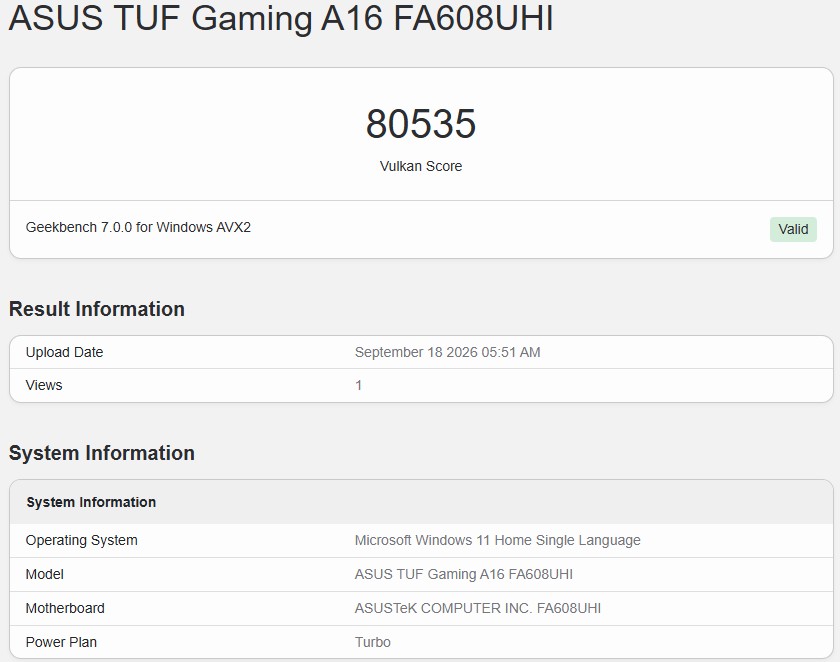Select 'Microsoft Windows 11 Home Single Language' value
Viewport: 840px width, 662px height.
(x=498, y=540)
